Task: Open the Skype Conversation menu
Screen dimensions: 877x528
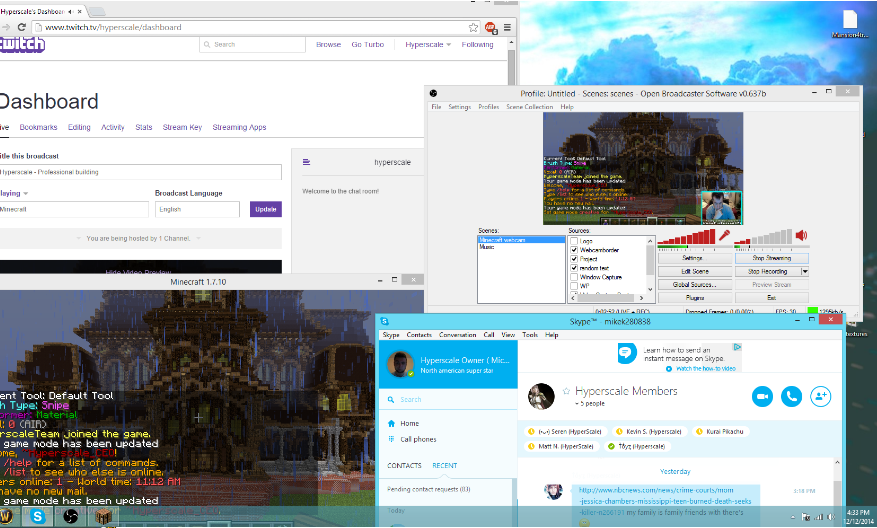Action: click(458, 334)
